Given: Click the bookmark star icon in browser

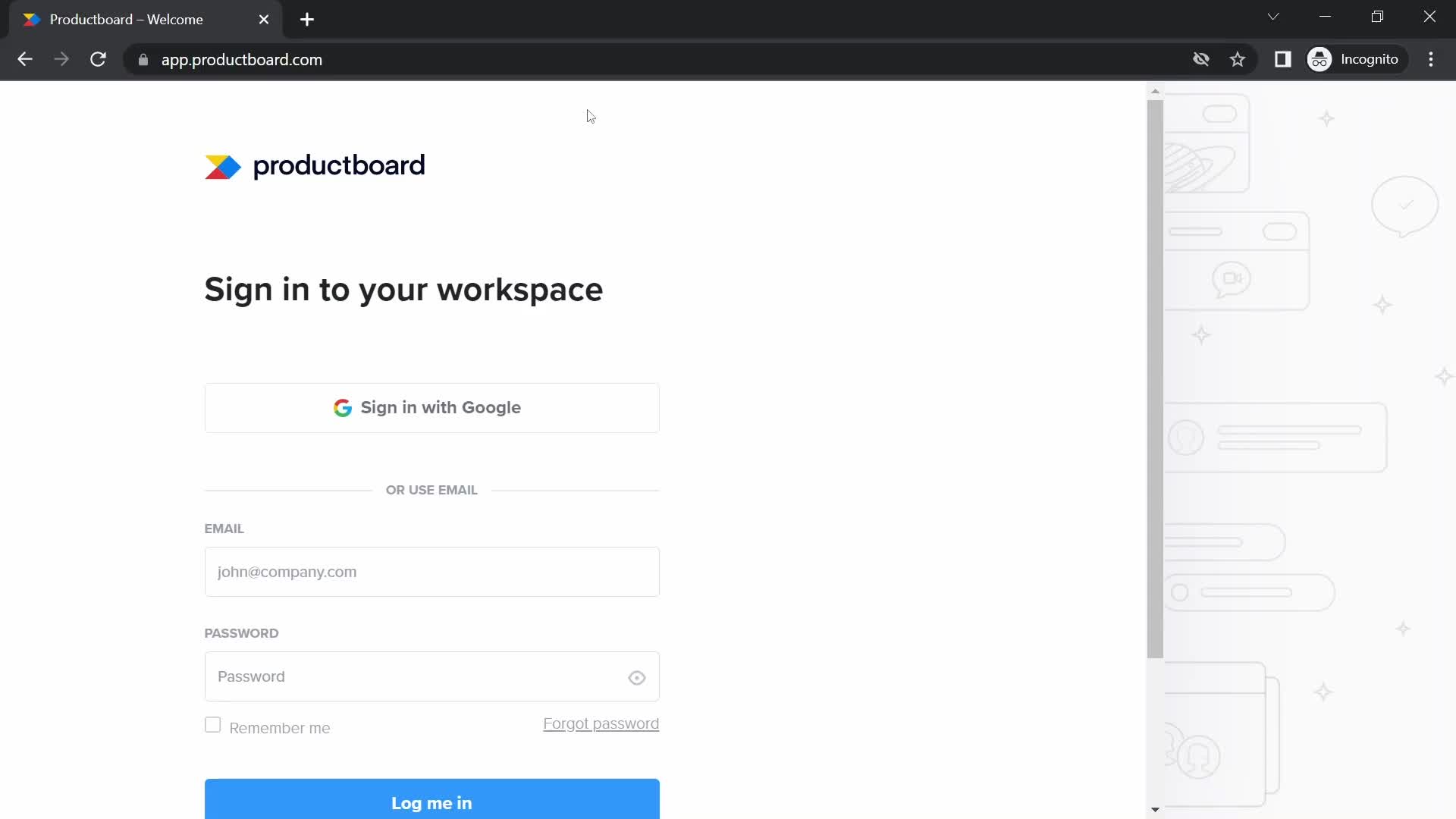Looking at the screenshot, I should pos(1239,59).
